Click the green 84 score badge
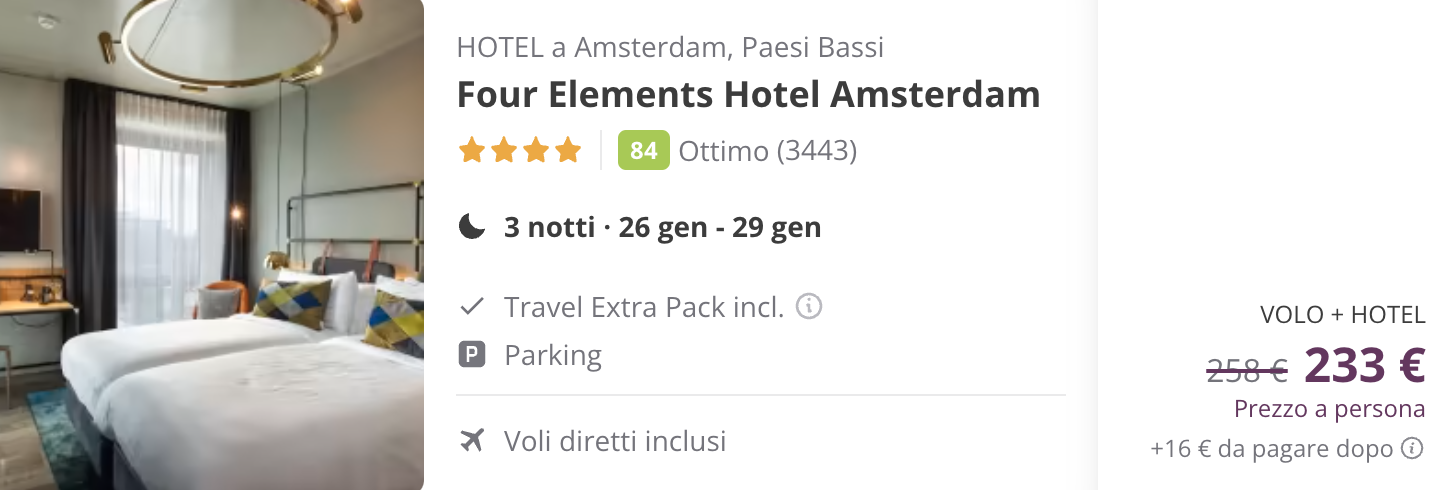Viewport: 1450px width, 490px height. click(x=643, y=150)
